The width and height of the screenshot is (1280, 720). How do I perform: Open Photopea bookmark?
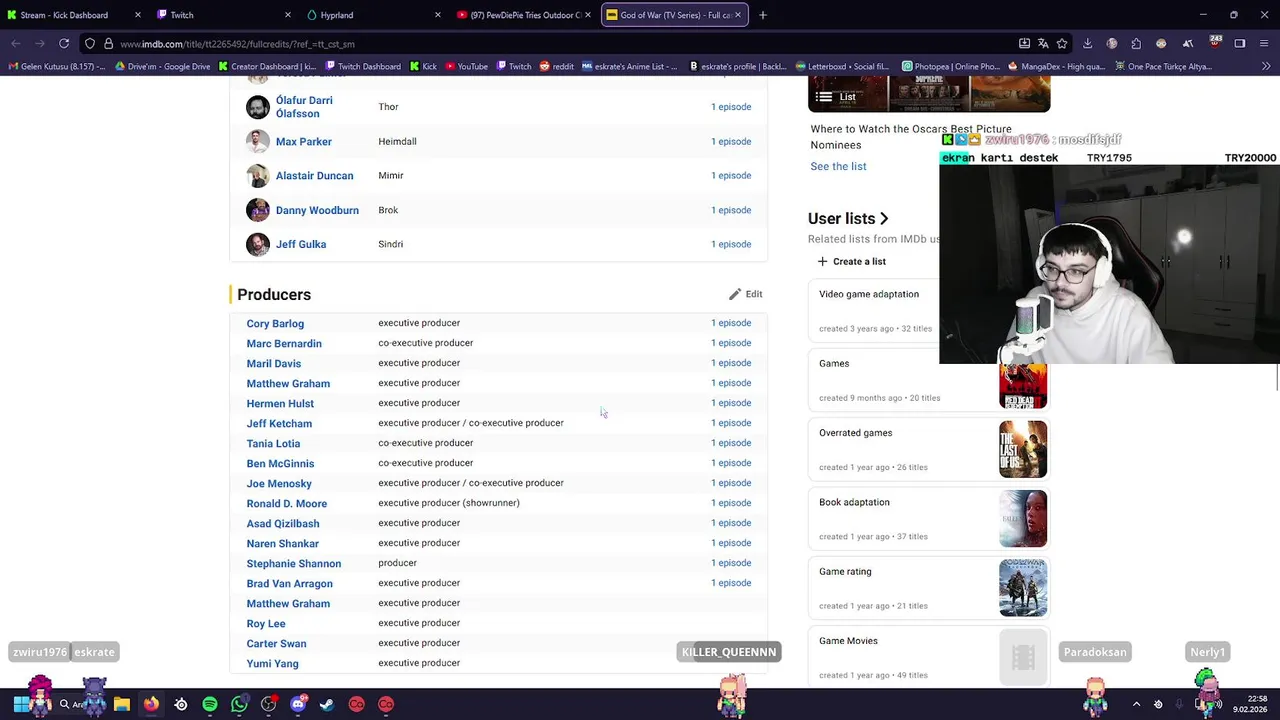950,66
